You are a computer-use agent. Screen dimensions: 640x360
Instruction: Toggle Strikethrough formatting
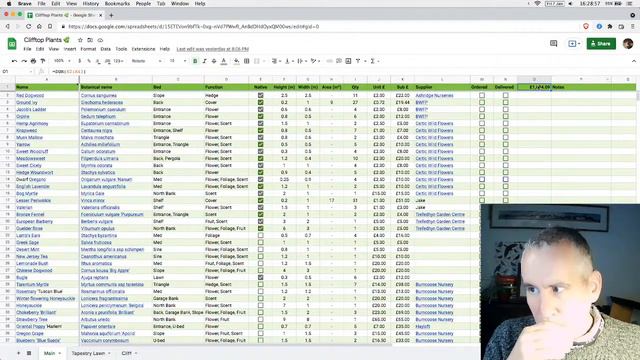214,61
